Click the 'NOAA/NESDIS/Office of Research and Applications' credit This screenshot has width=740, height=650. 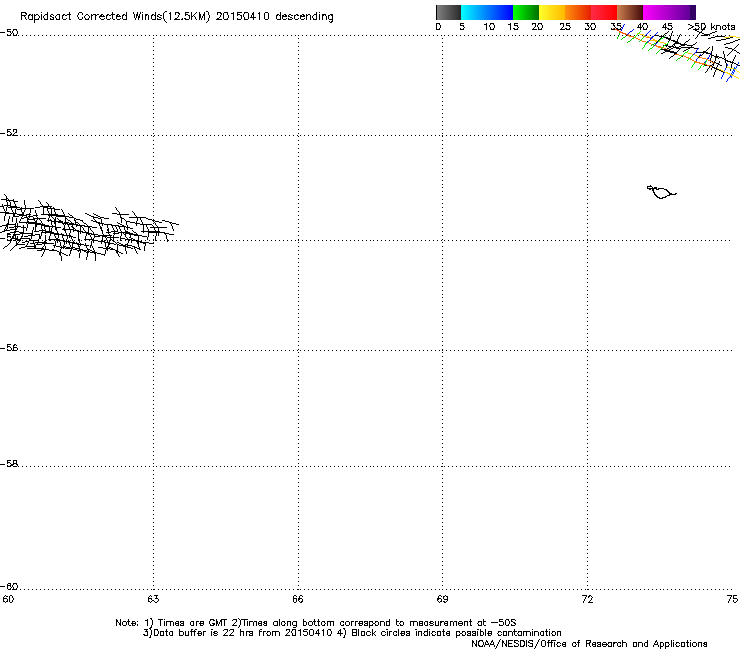point(589,644)
